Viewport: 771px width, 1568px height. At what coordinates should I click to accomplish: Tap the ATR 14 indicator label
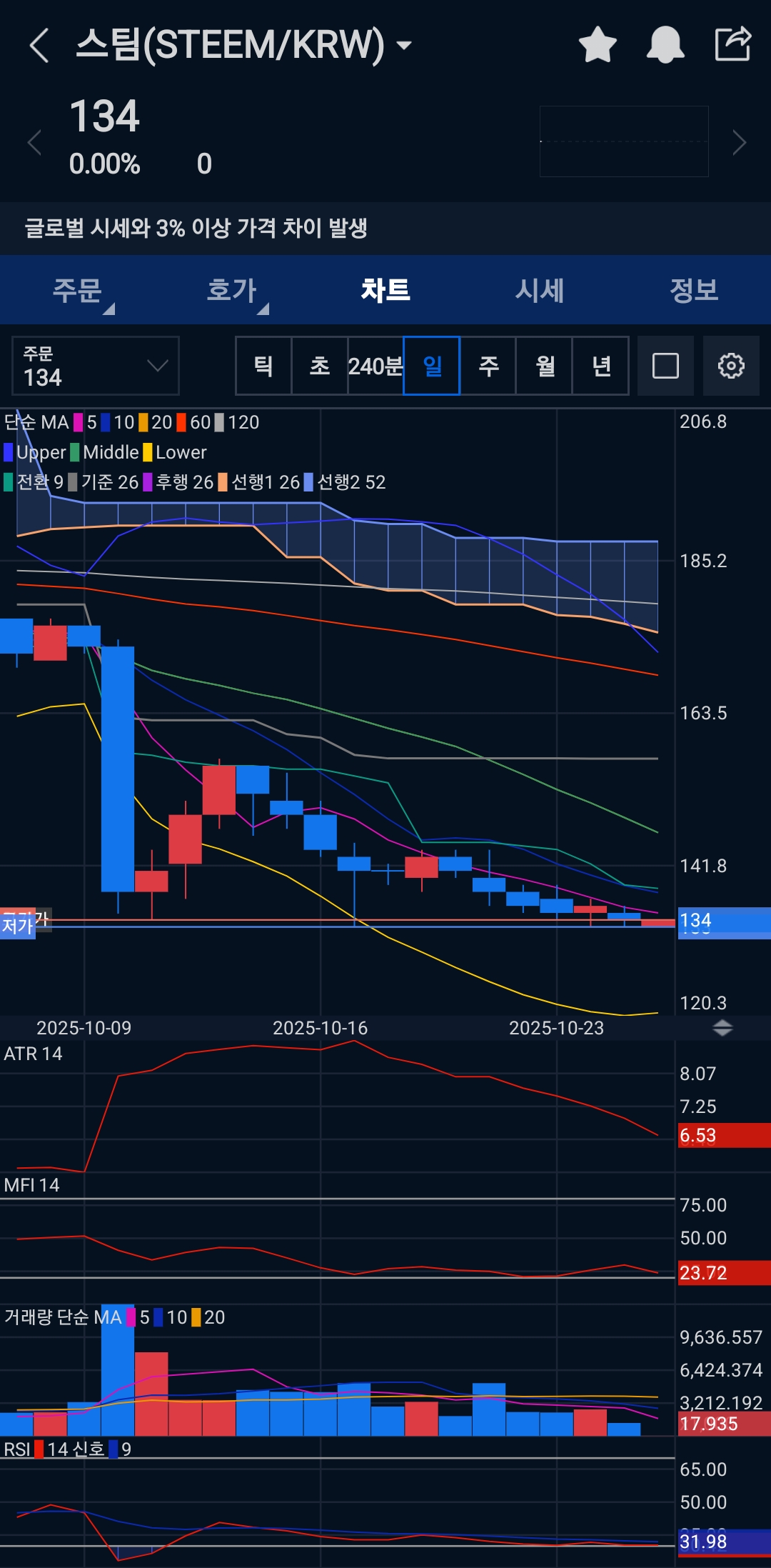coord(33,1054)
